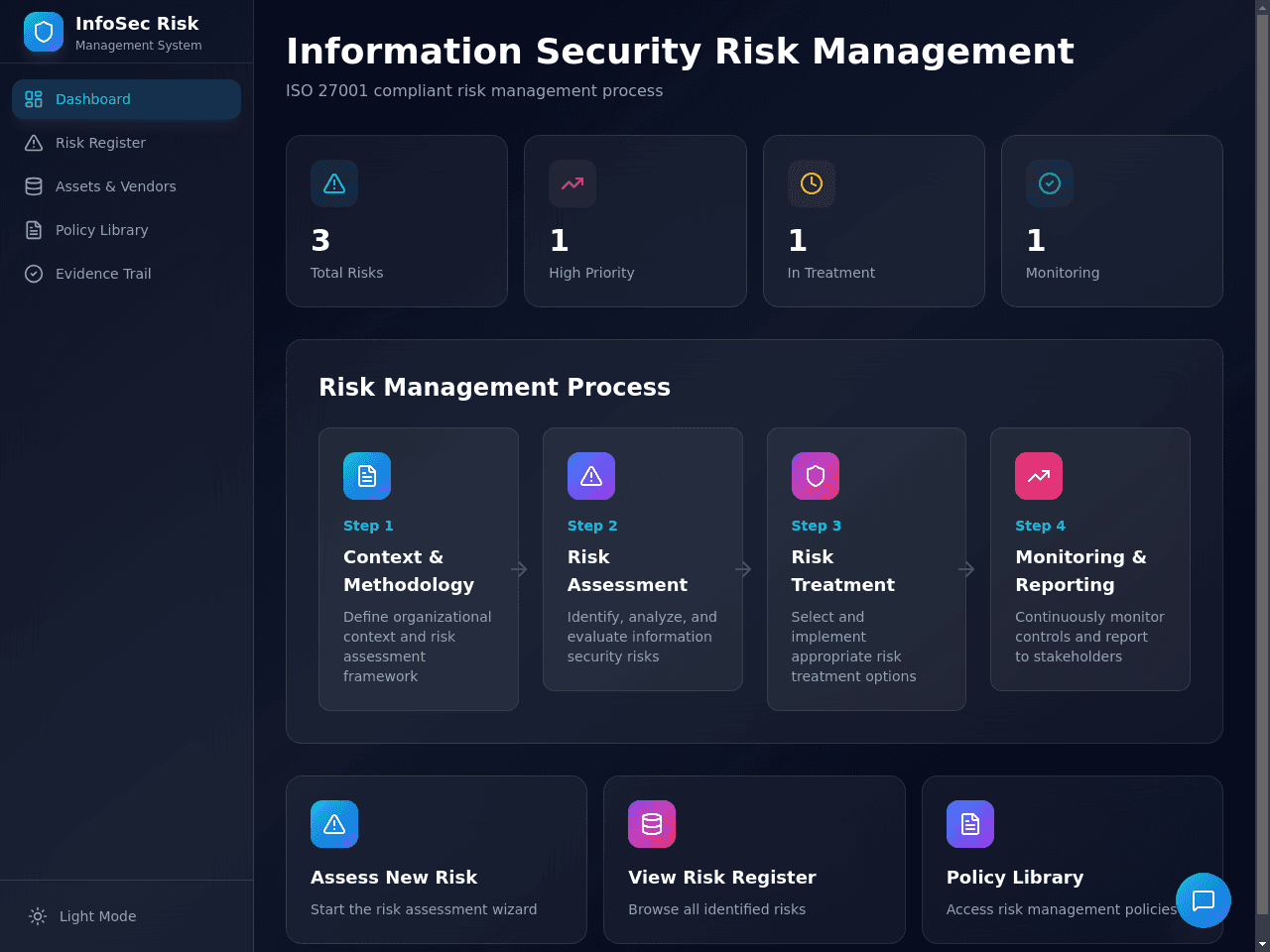
Task: Click the arrow after Context & Methodology
Action: point(519,569)
